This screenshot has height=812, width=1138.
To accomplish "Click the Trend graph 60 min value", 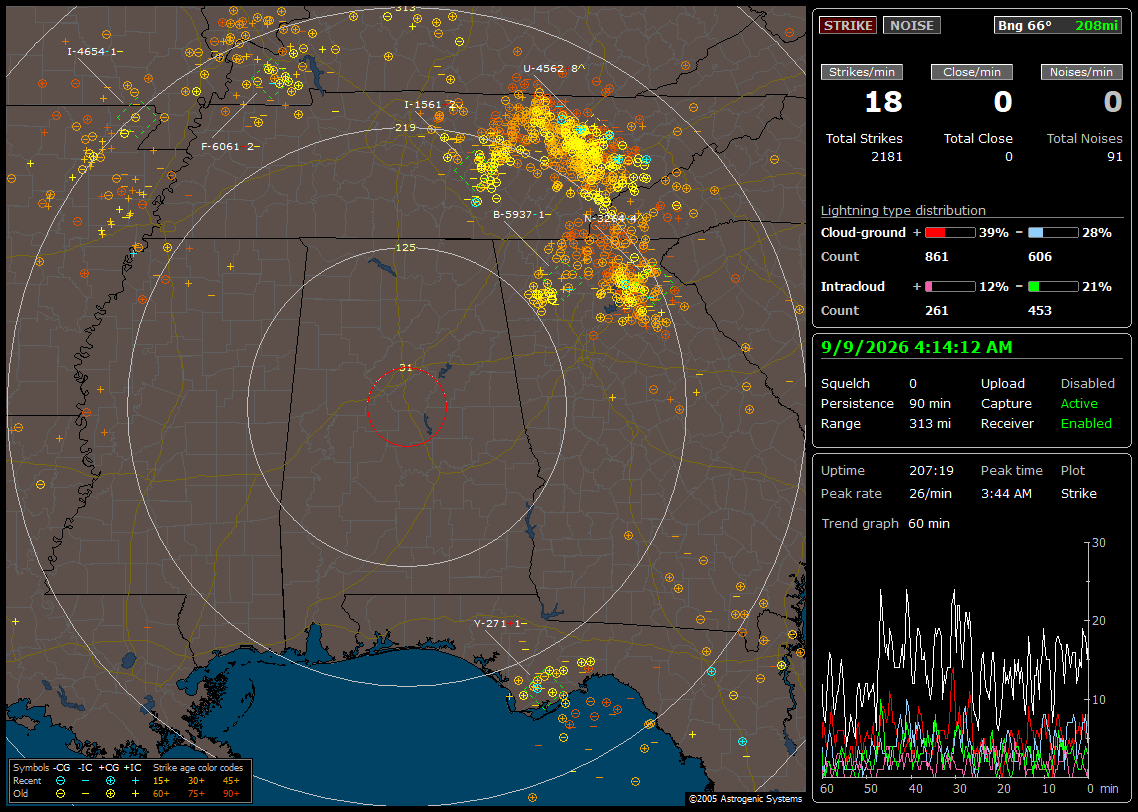I will 928,523.
